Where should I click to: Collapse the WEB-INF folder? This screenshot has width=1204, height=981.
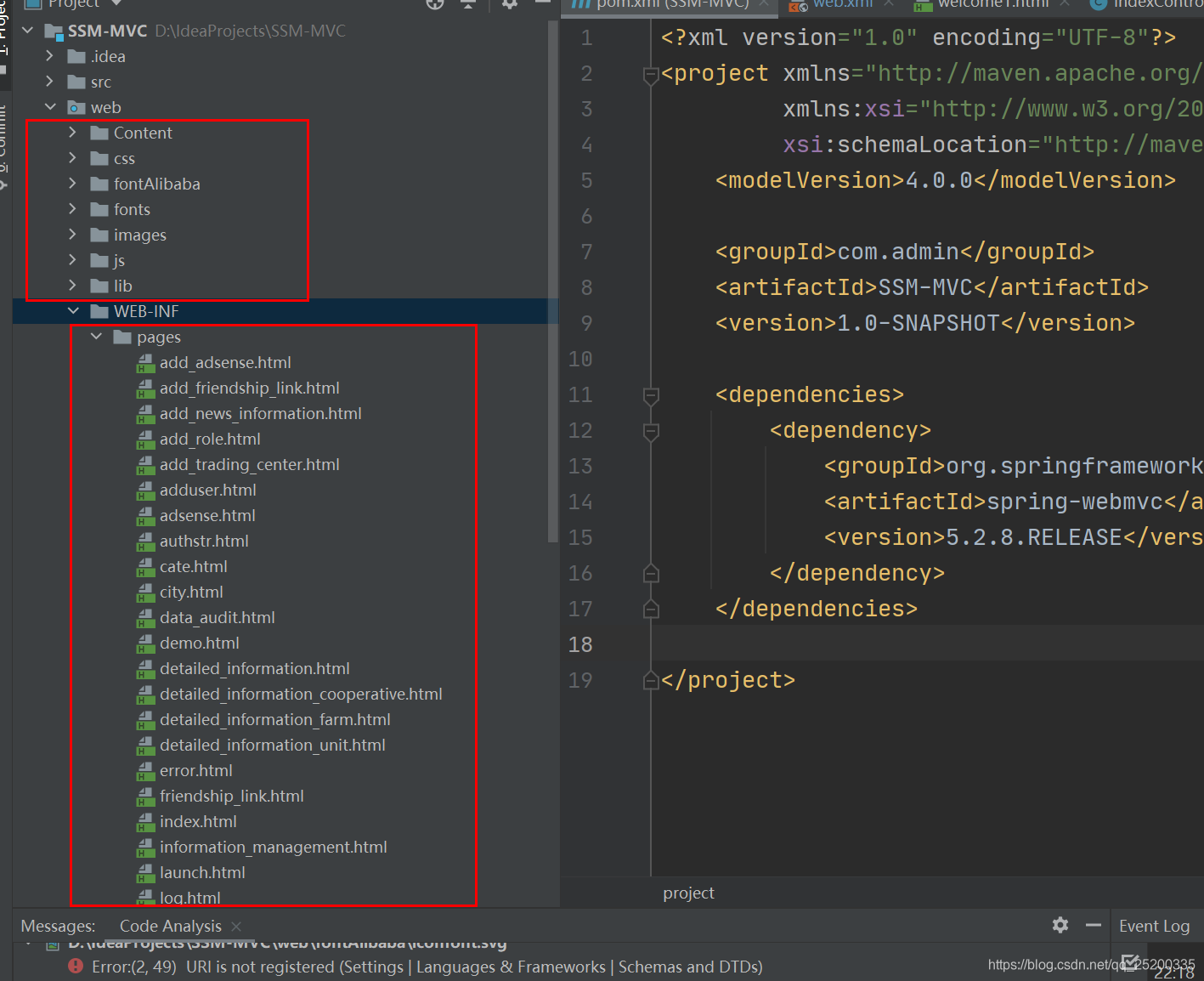click(73, 311)
